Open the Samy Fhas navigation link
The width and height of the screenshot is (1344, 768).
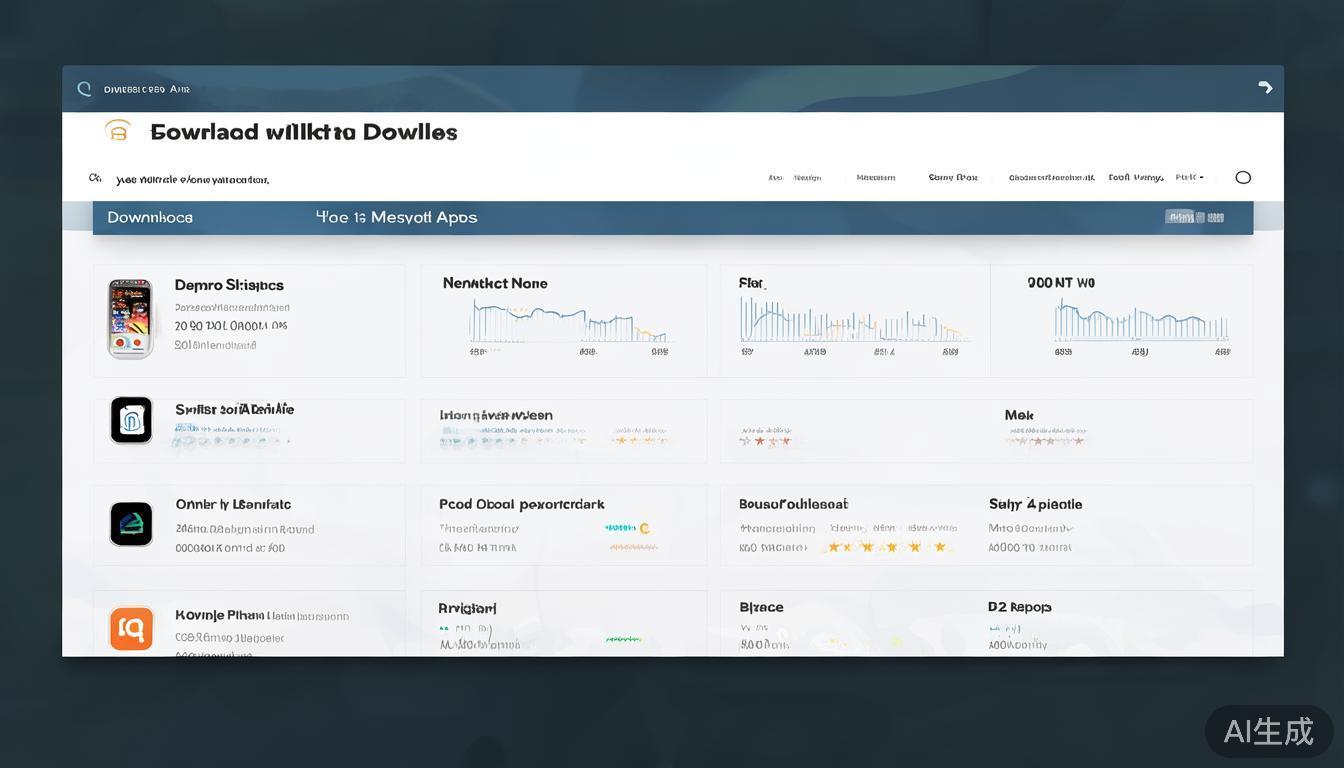point(952,178)
